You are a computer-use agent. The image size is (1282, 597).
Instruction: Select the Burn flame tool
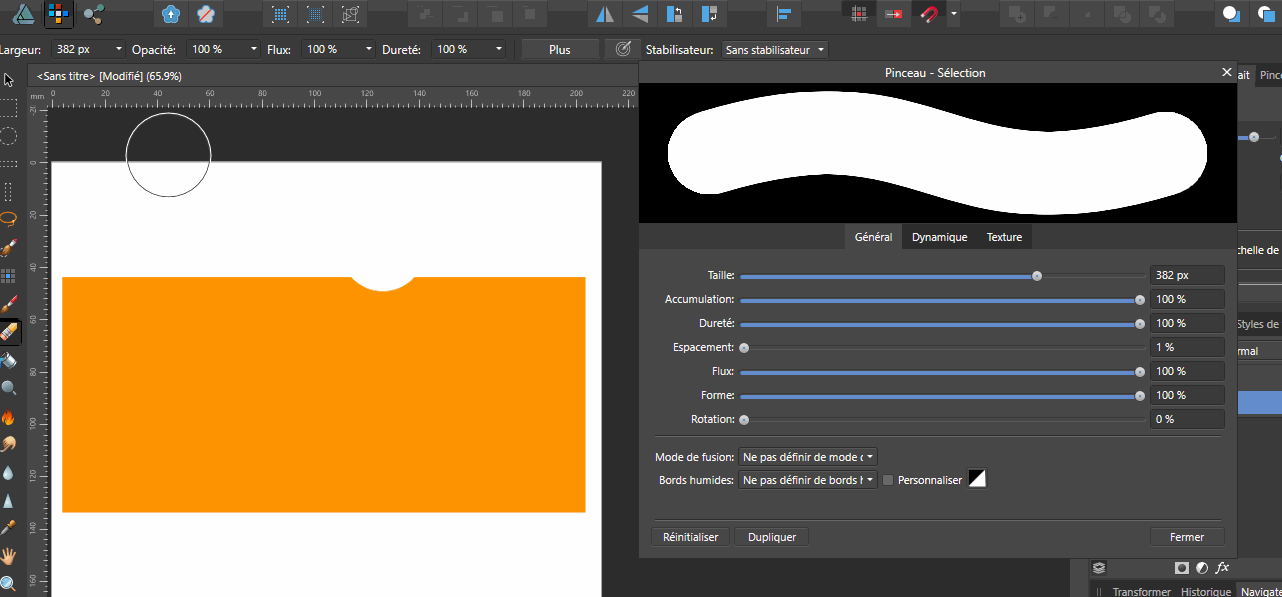pyautogui.click(x=9, y=417)
